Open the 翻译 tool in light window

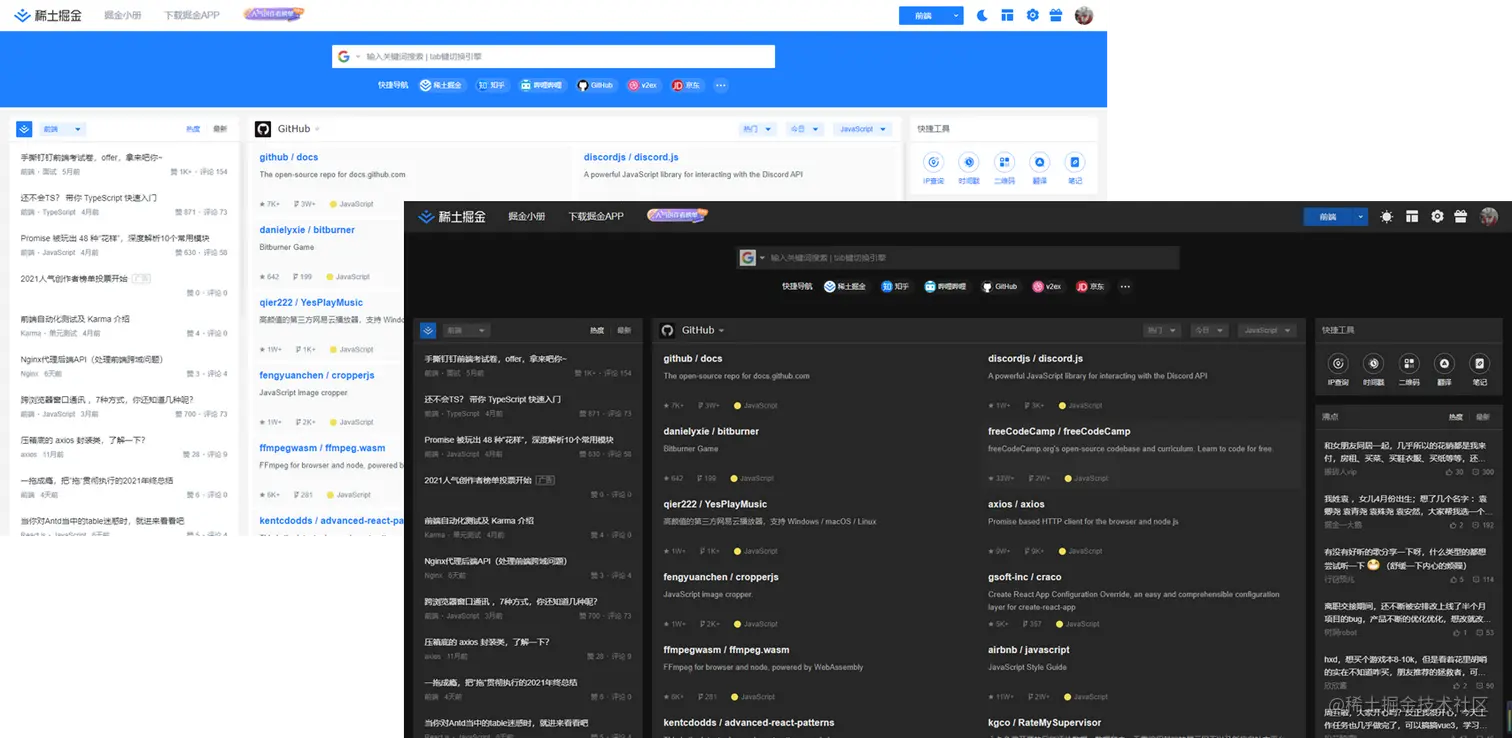tap(1039, 168)
